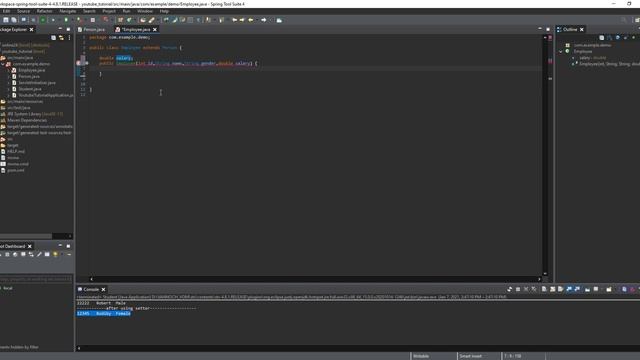
Task: Open Package Explorer view menu (three dots)
Action: coord(69,38)
